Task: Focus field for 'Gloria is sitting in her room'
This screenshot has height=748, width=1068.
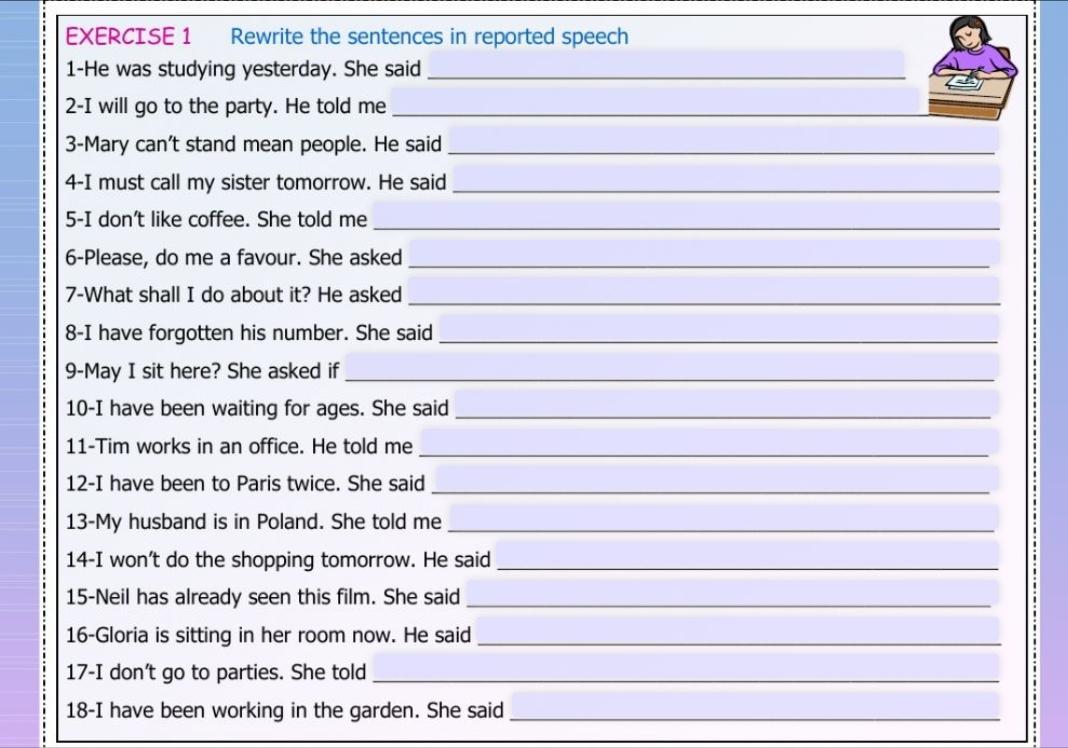Action: pyautogui.click(x=738, y=630)
